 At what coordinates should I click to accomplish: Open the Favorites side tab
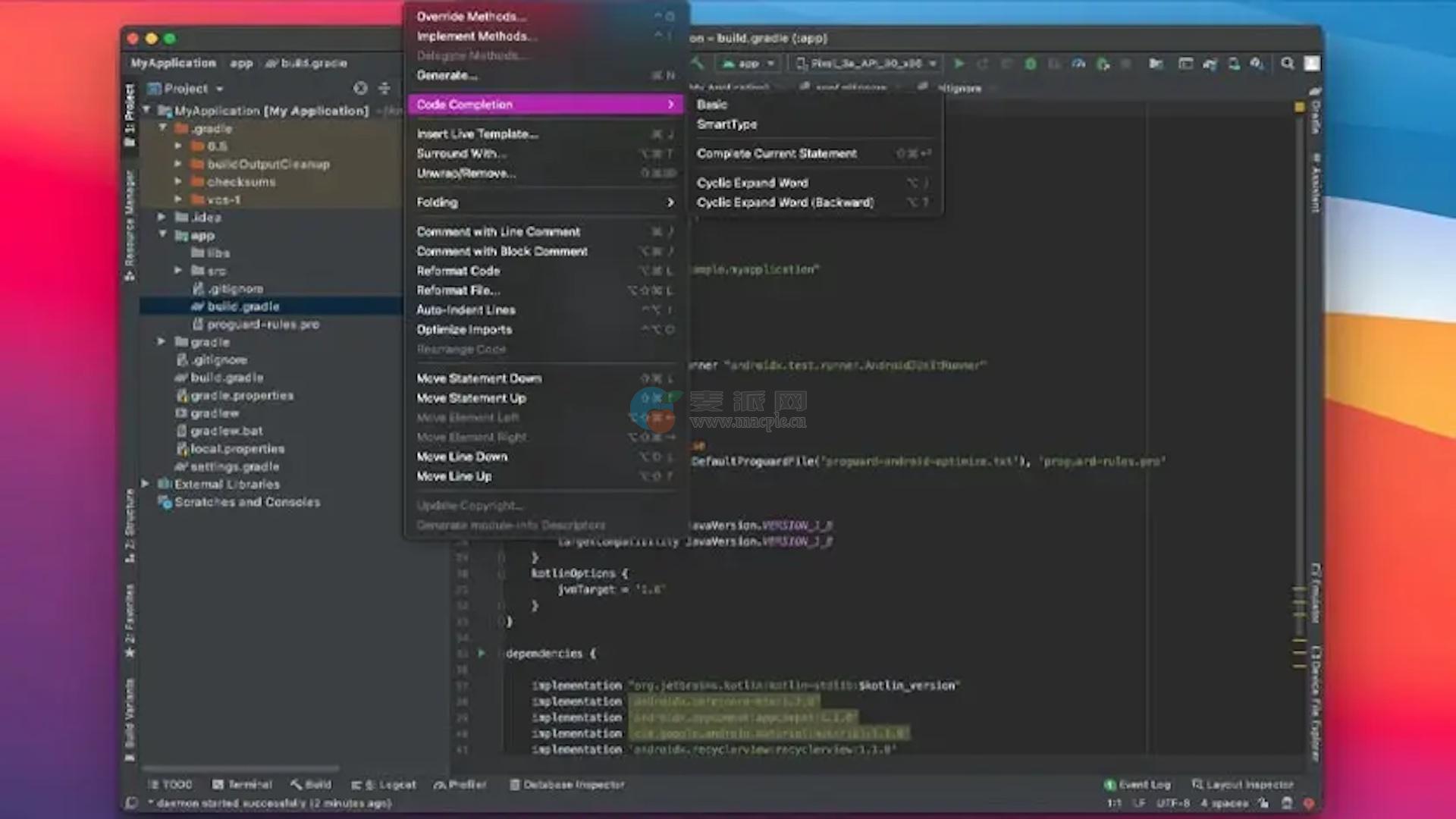pyautogui.click(x=130, y=620)
